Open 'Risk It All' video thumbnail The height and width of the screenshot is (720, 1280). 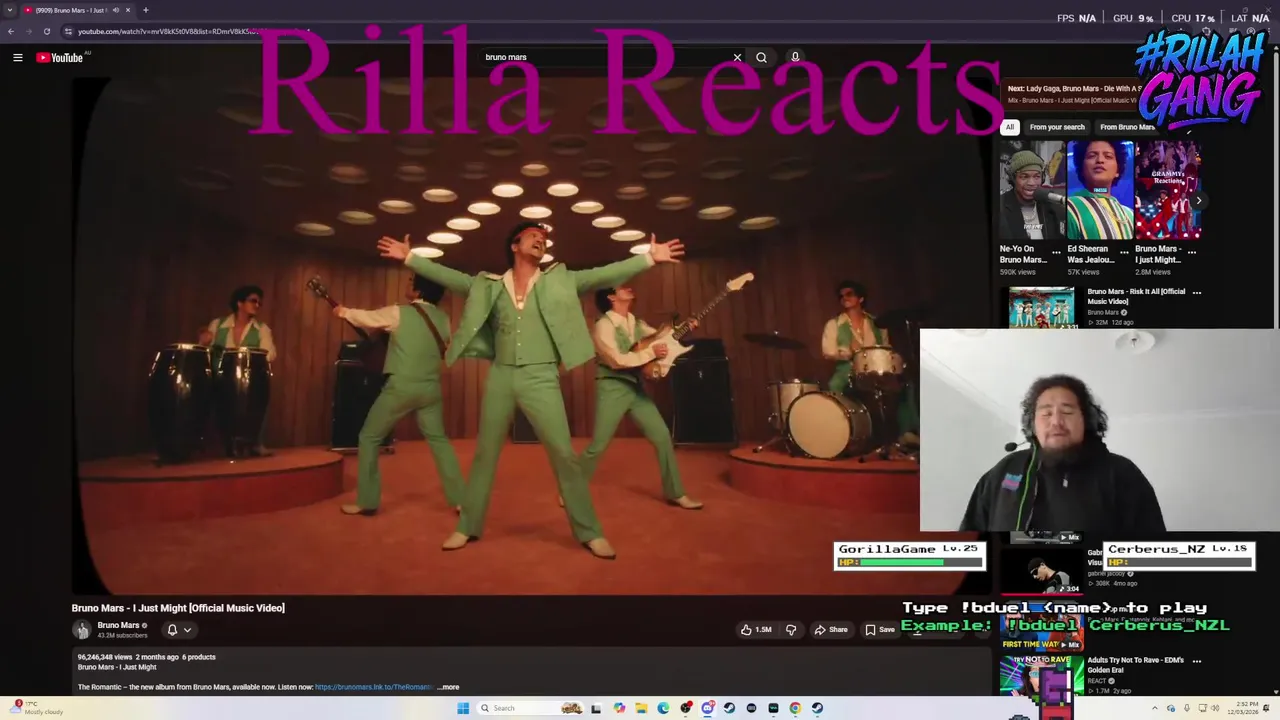click(x=1041, y=308)
